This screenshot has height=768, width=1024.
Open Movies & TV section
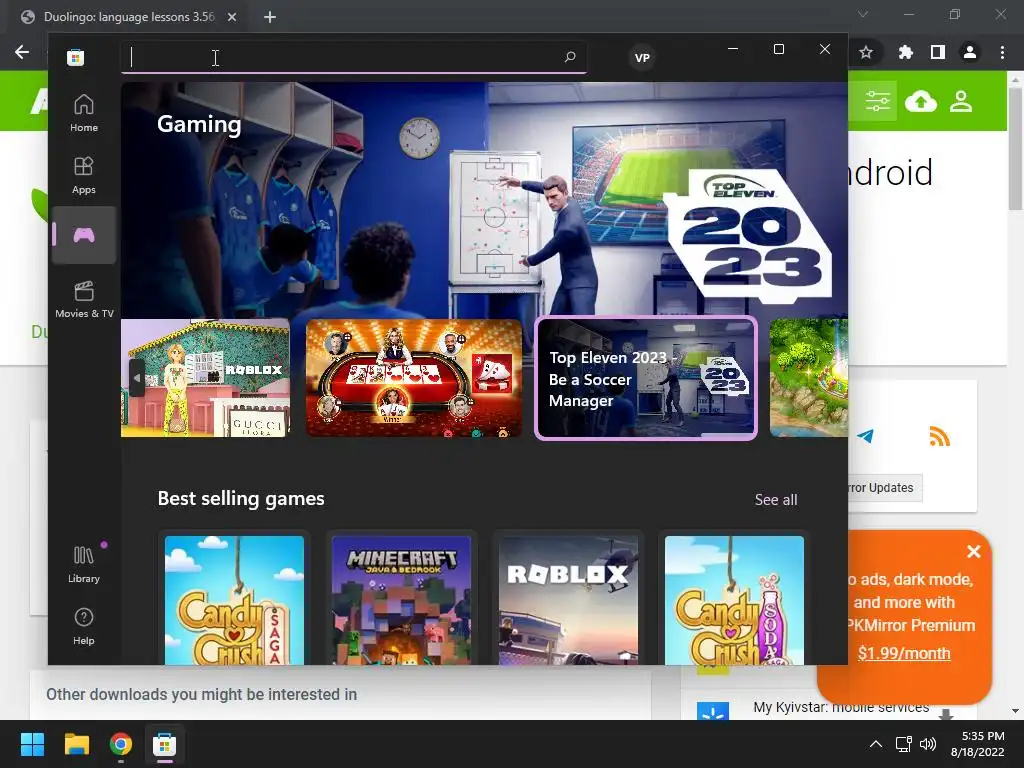click(84, 299)
